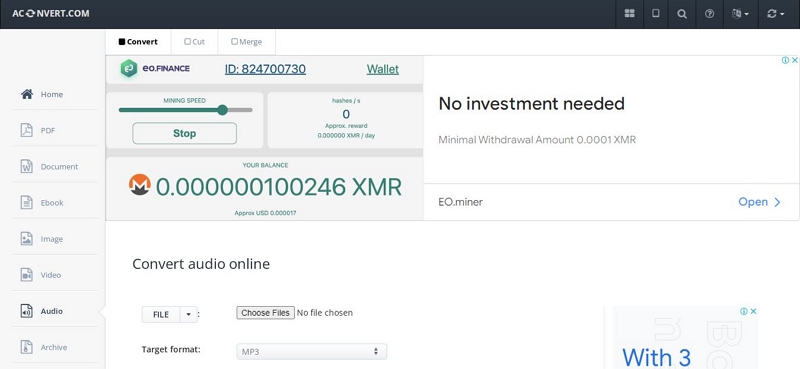
Task: Click the 'With 3' ad banner
Action: pos(685,338)
